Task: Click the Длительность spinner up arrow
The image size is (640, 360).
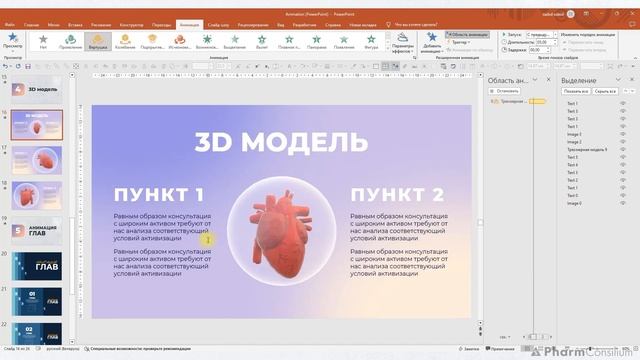Action: pos(555,40)
